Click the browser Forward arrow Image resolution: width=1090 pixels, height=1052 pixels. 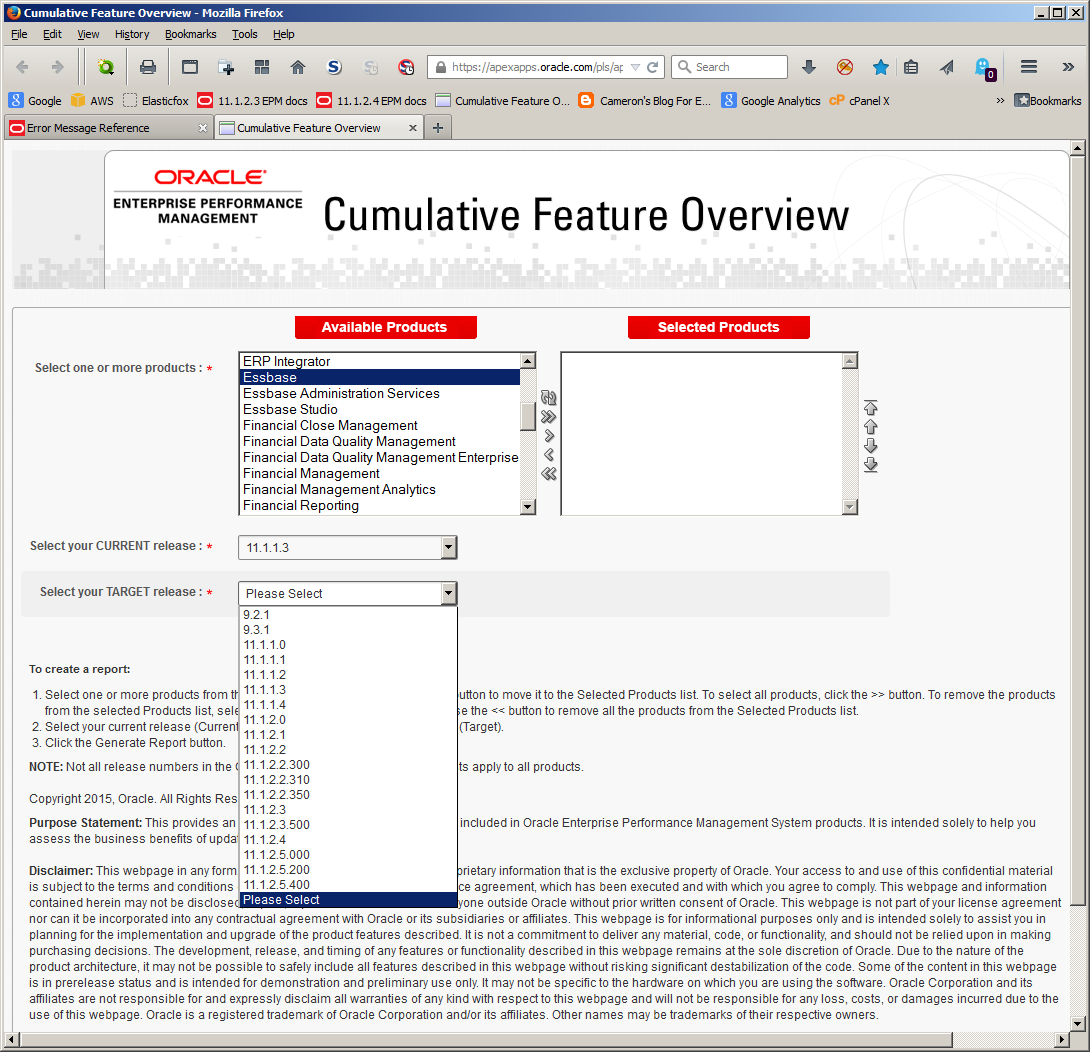58,67
